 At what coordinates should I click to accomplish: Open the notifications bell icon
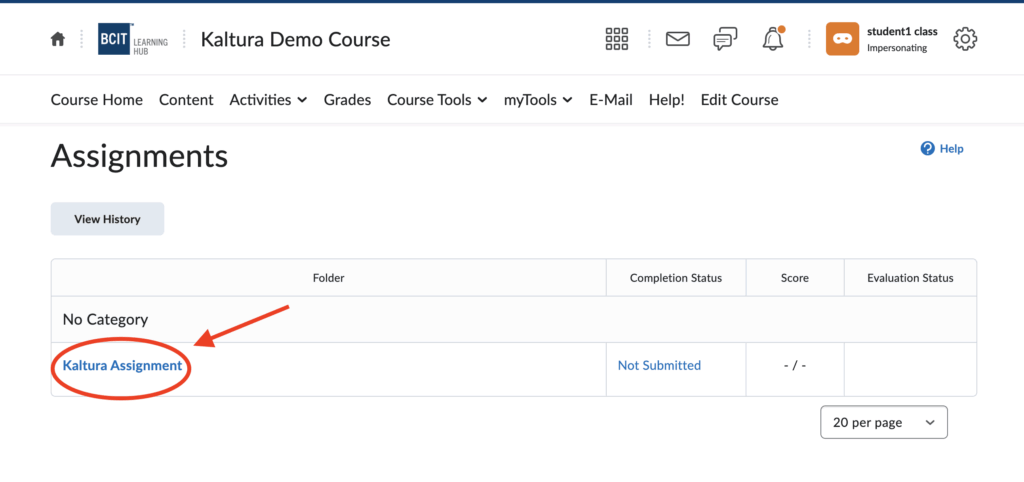(772, 40)
